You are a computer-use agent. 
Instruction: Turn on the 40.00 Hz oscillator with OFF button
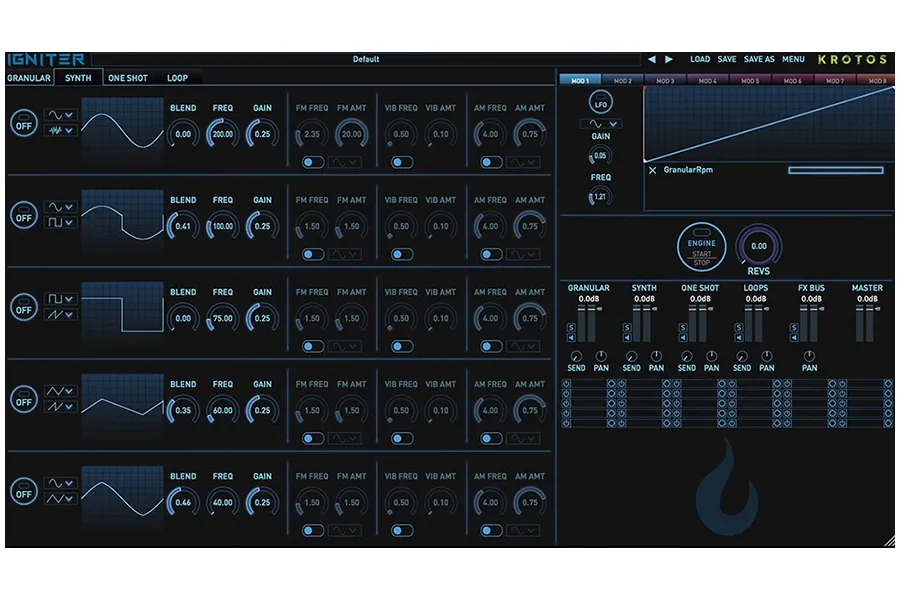(24, 491)
